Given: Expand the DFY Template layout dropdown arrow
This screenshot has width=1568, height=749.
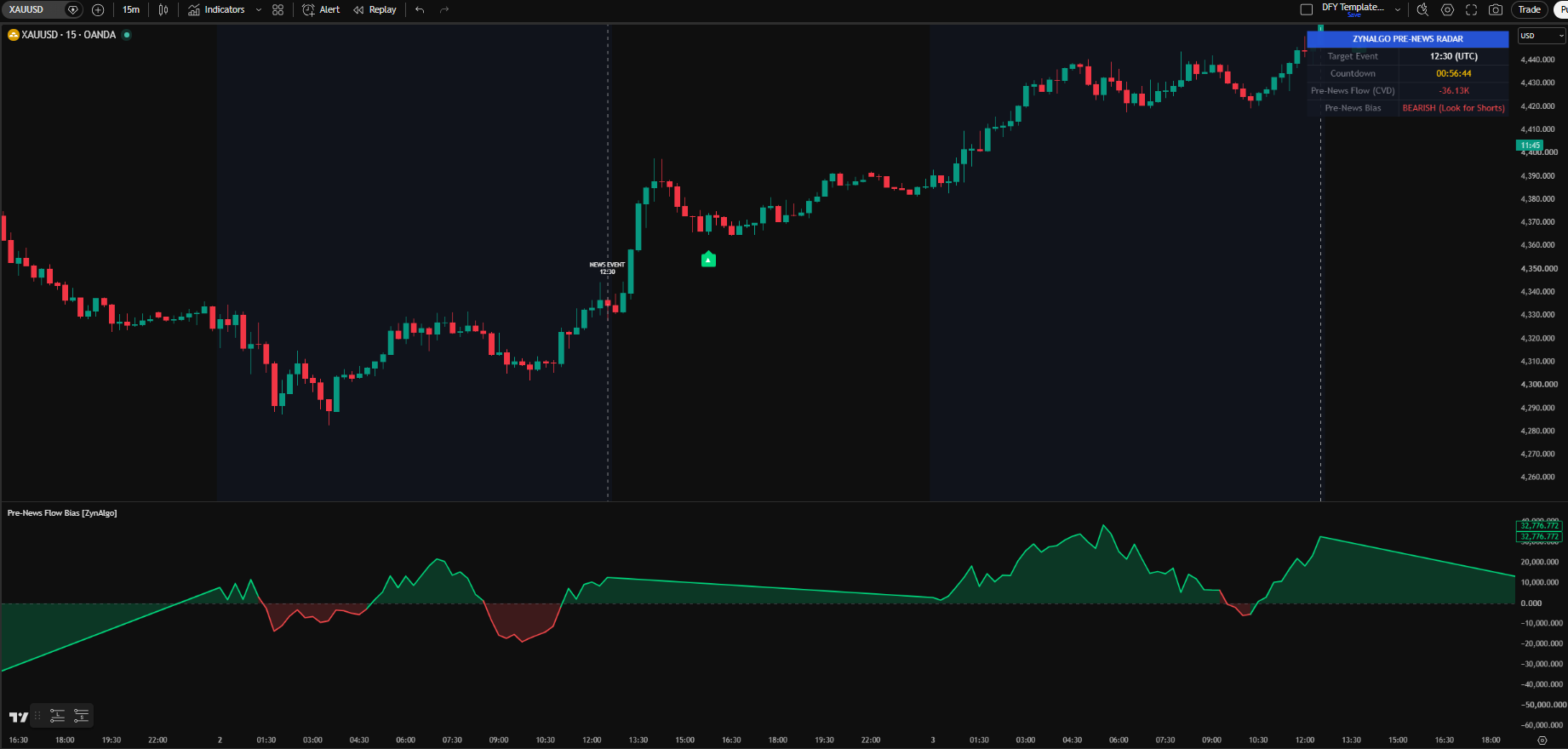Looking at the screenshot, I should click(x=1398, y=10).
